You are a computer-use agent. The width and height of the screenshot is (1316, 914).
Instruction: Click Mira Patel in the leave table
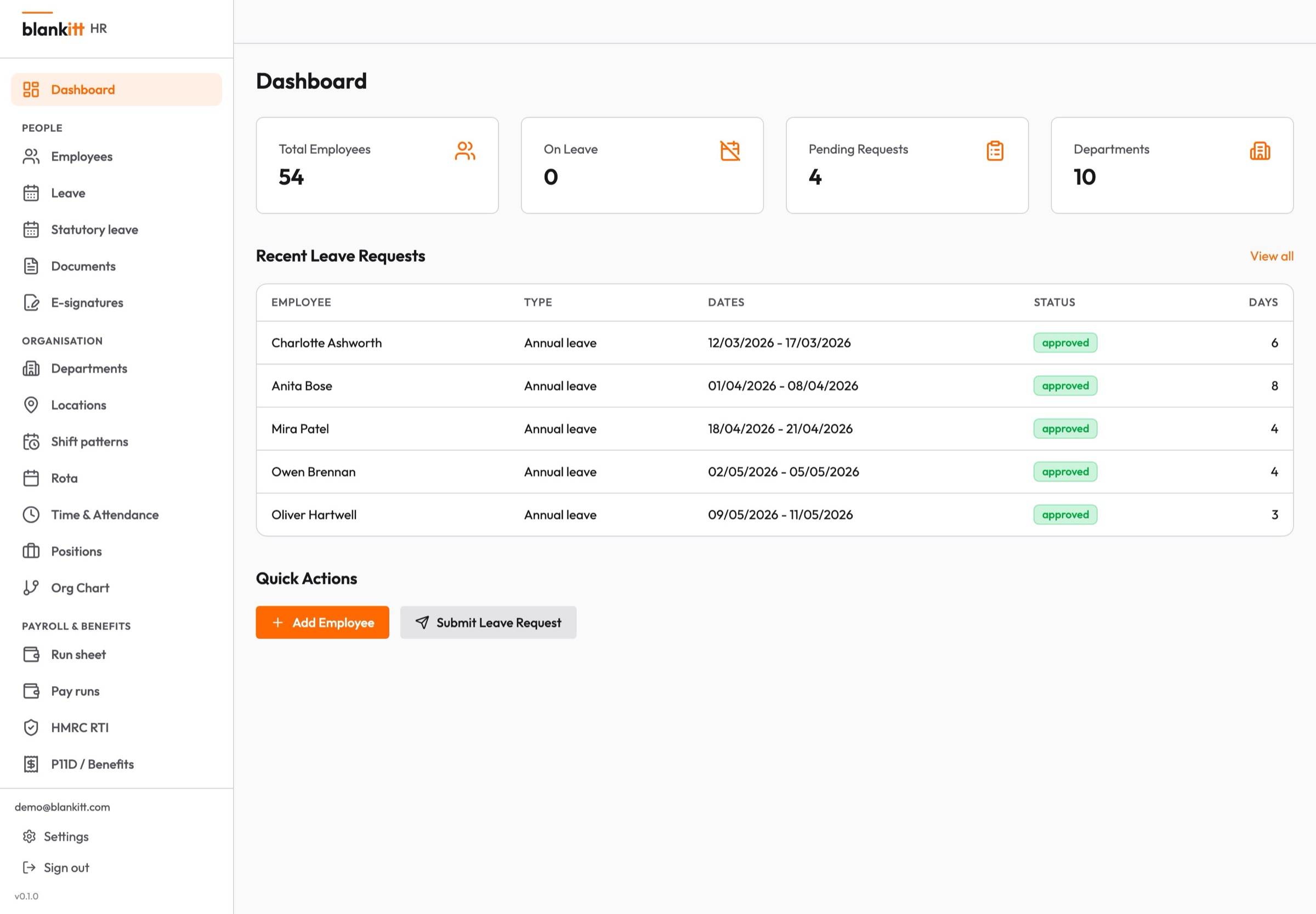[300, 428]
